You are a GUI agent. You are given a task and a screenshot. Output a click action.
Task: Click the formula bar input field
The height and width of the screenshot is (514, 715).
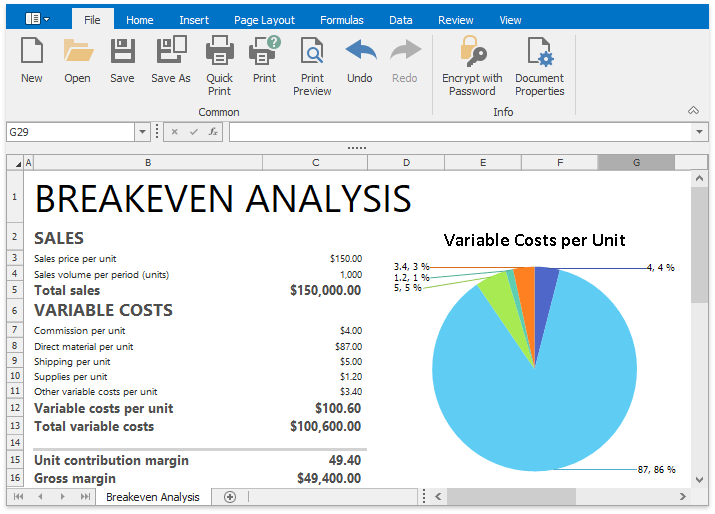pos(461,132)
